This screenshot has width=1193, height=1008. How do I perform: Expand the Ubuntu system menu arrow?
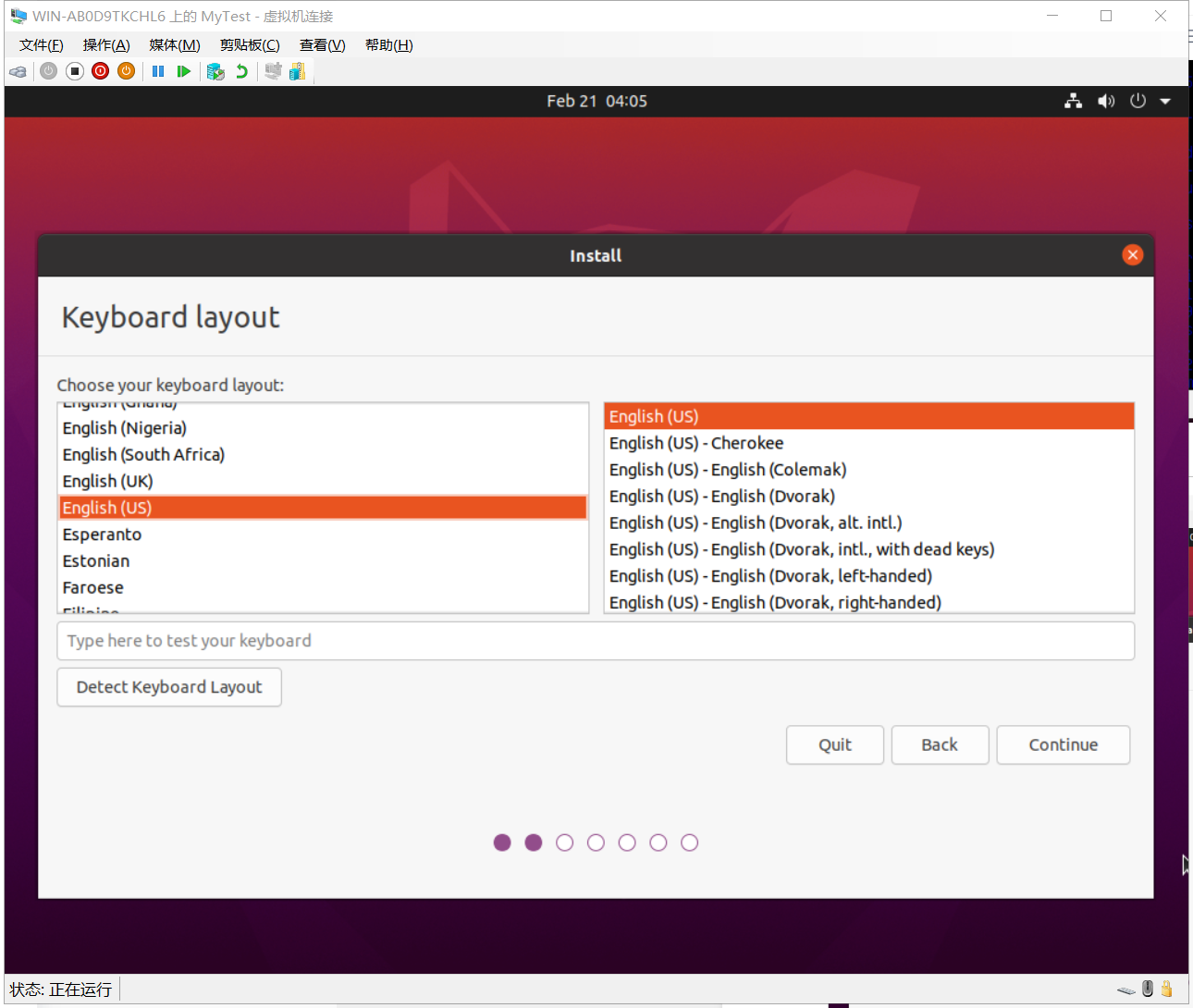tap(1165, 101)
